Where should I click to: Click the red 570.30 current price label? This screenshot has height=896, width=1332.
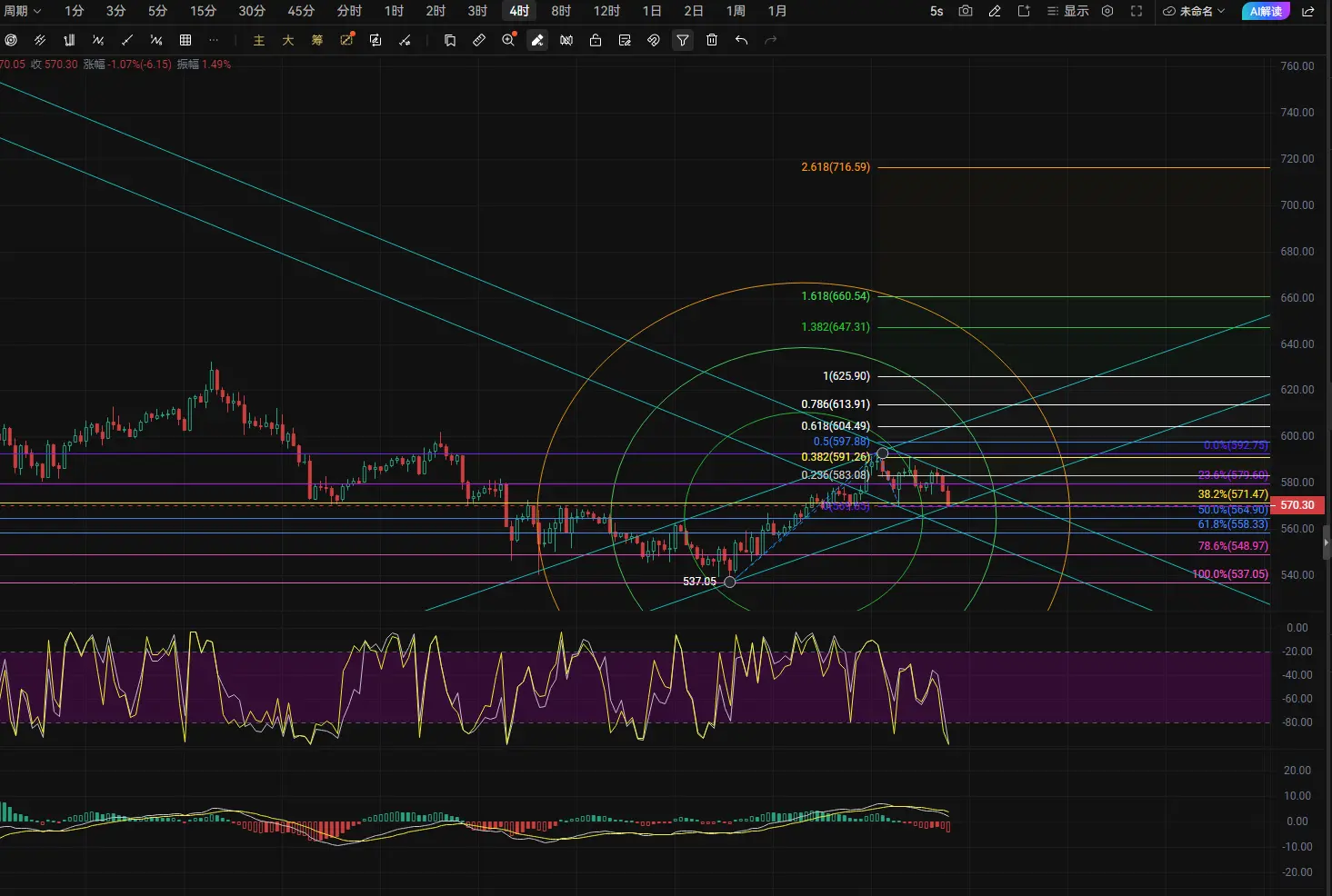pos(1297,505)
